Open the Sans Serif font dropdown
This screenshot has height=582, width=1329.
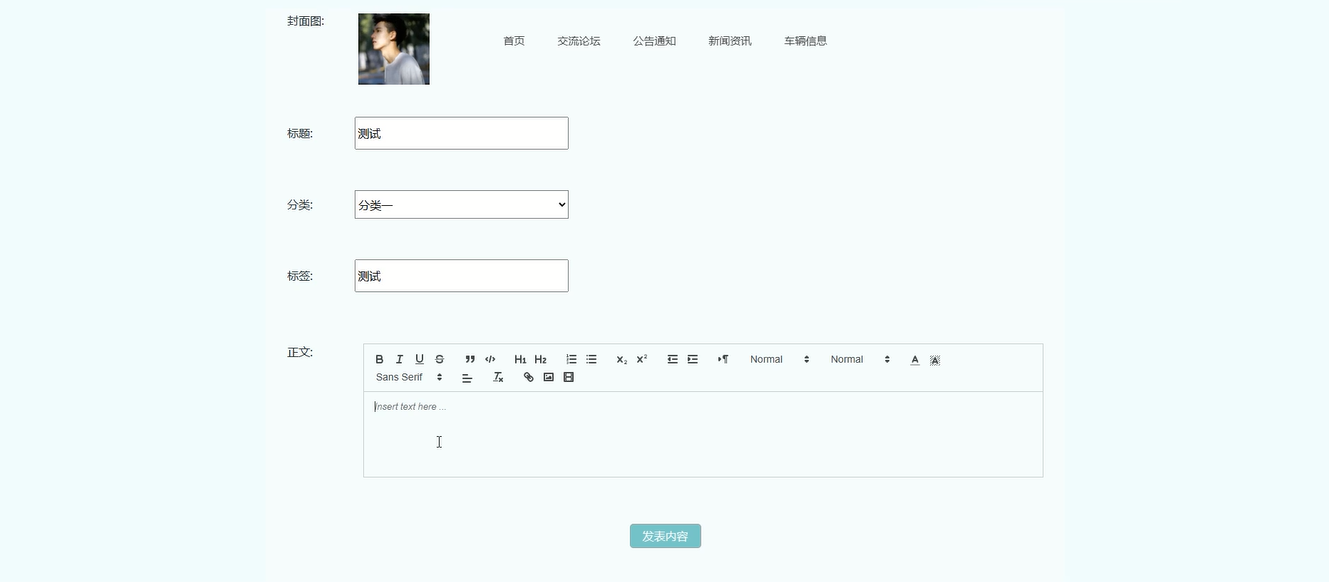click(409, 377)
